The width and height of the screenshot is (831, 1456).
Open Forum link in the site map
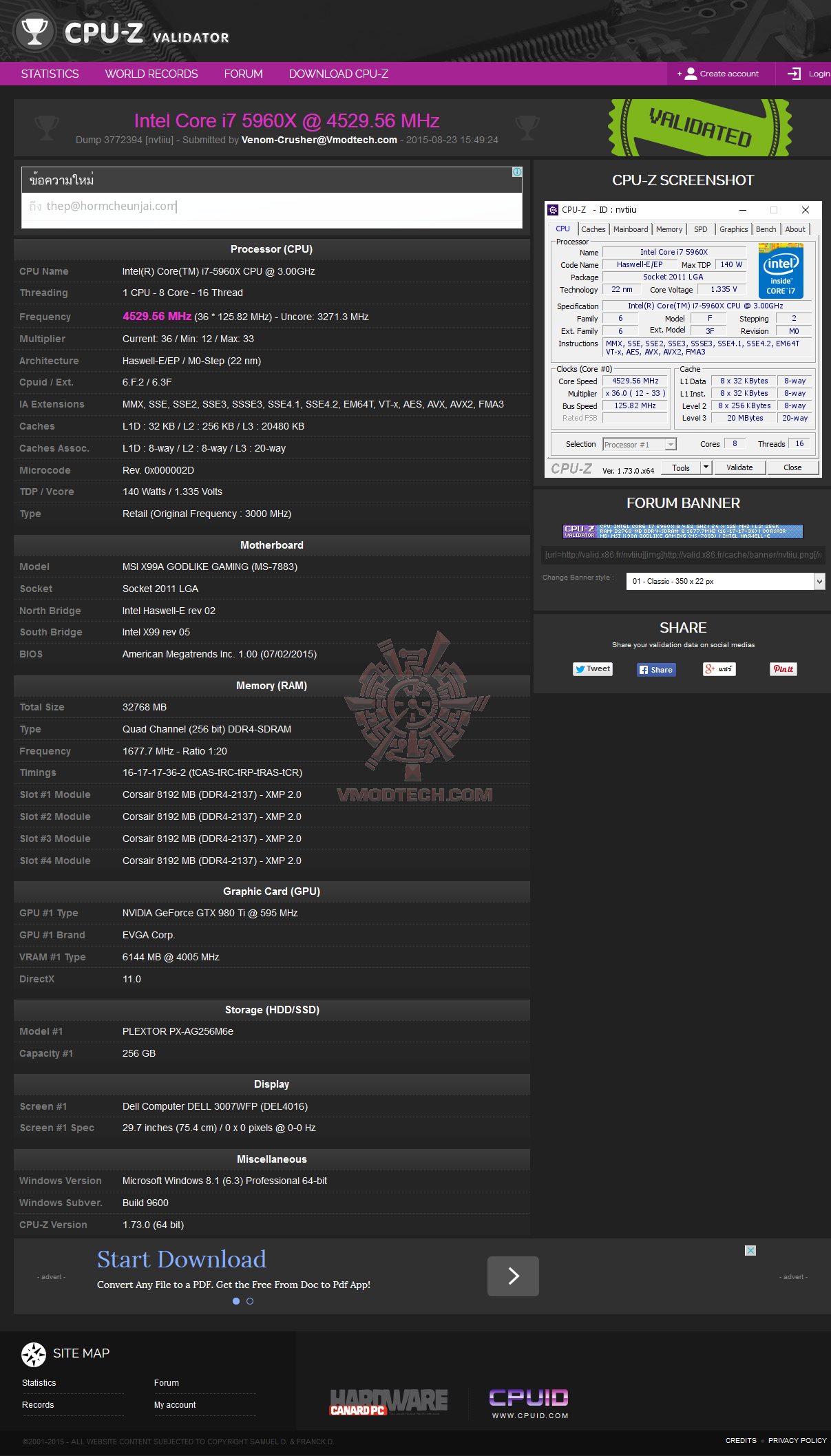point(167,1383)
